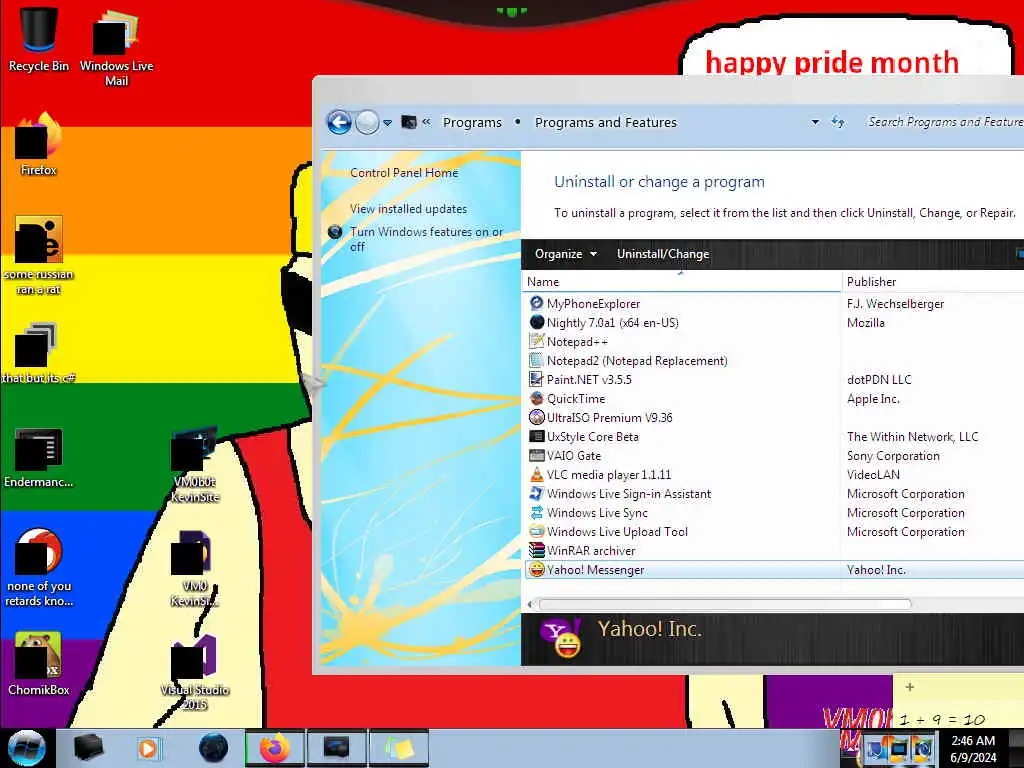Click the 'VideoLAN' publisher cell
This screenshot has width=1024, height=768.
(x=873, y=474)
